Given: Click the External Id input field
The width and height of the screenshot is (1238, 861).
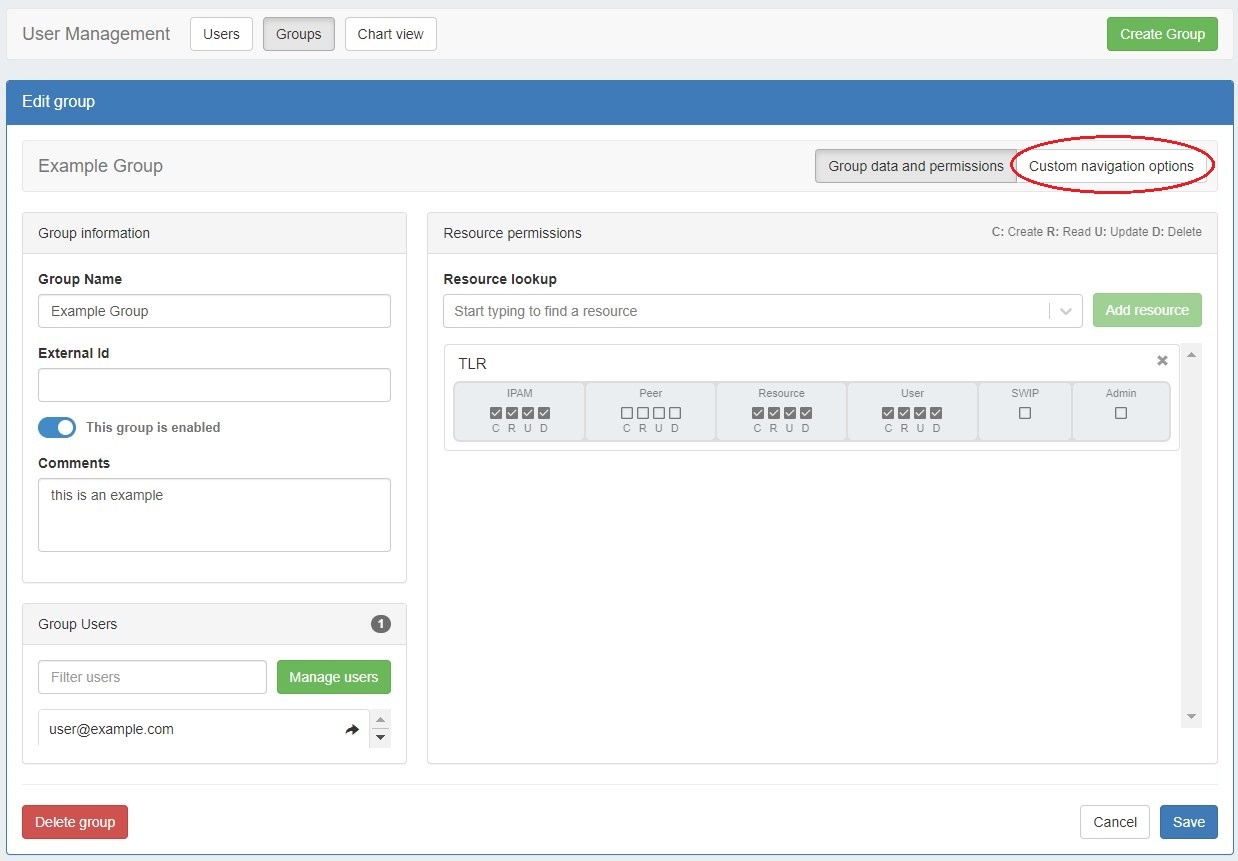Looking at the screenshot, I should click(214, 385).
